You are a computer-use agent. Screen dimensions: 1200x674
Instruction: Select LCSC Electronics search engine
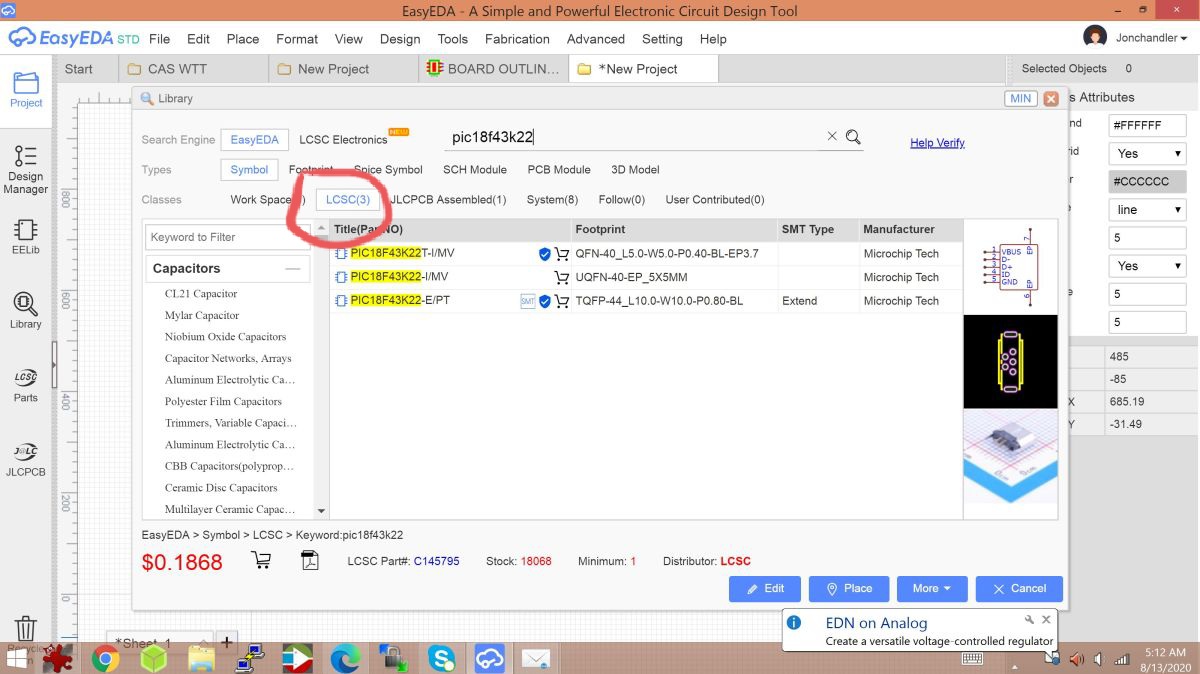coord(343,140)
